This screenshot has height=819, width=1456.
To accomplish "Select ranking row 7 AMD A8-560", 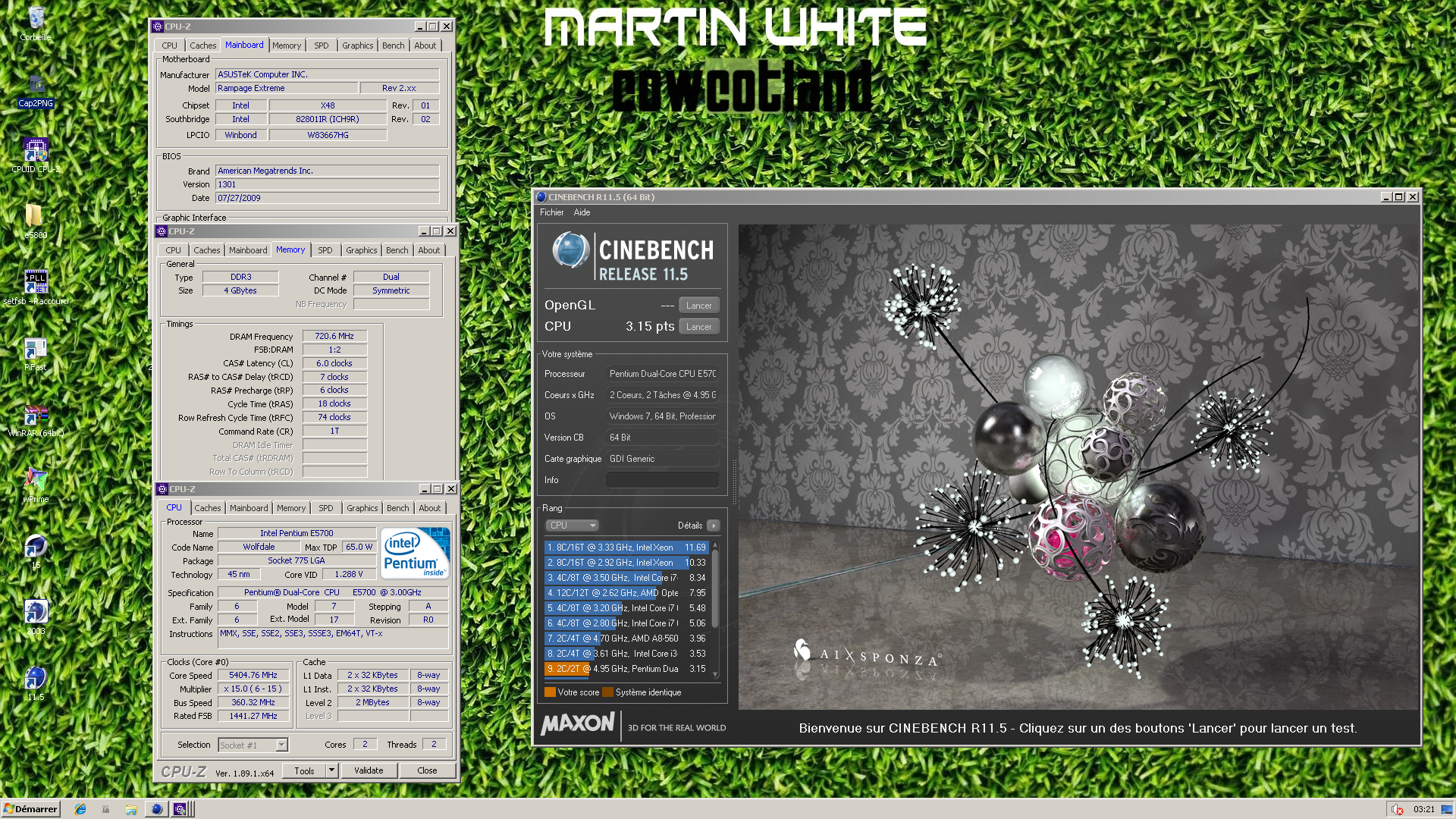I will (x=626, y=639).
